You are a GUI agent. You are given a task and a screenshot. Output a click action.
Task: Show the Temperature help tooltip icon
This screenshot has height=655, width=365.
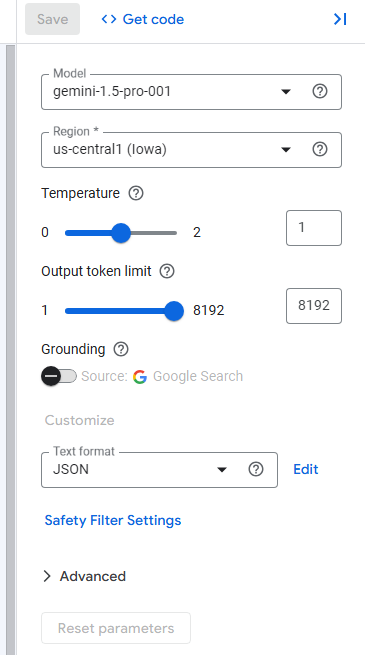pyautogui.click(x=136, y=193)
